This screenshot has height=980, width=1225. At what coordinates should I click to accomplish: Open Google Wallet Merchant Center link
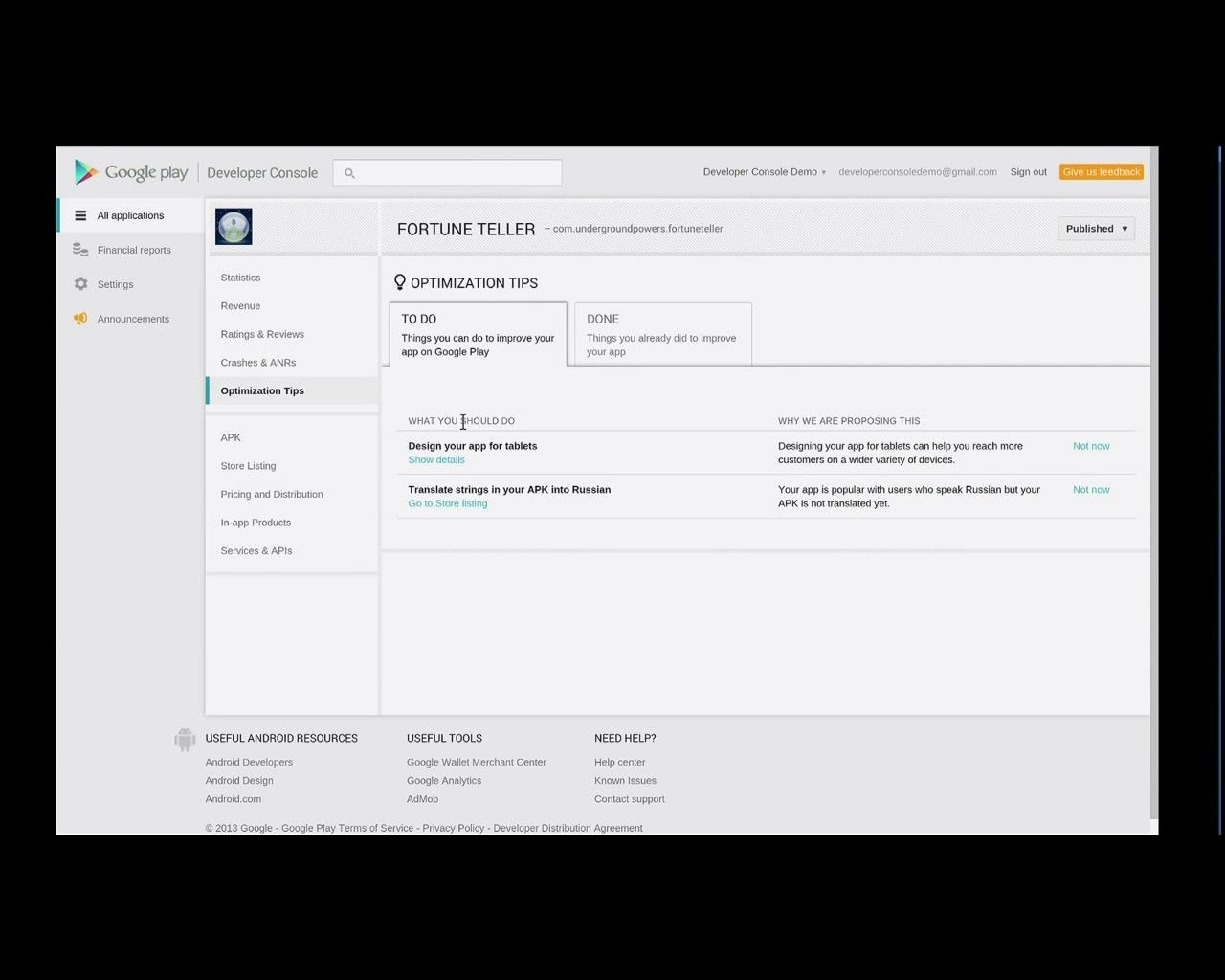coord(477,763)
